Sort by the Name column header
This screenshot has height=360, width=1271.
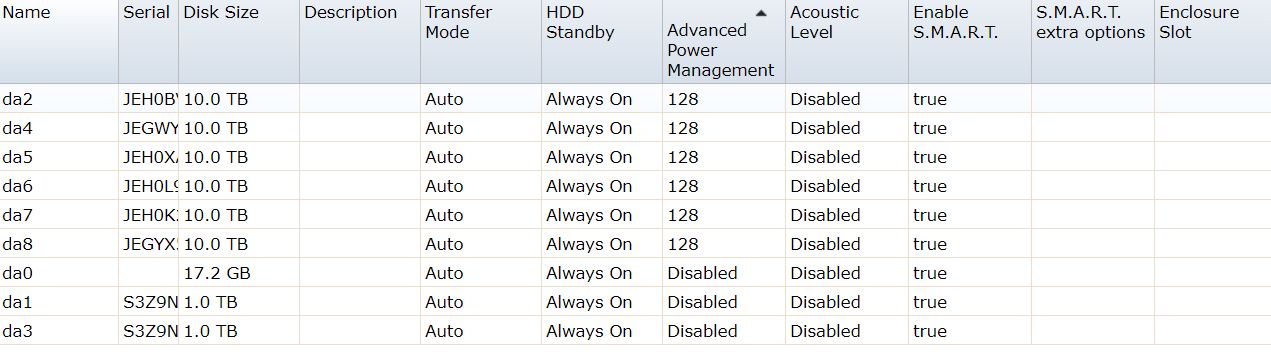[59, 41]
